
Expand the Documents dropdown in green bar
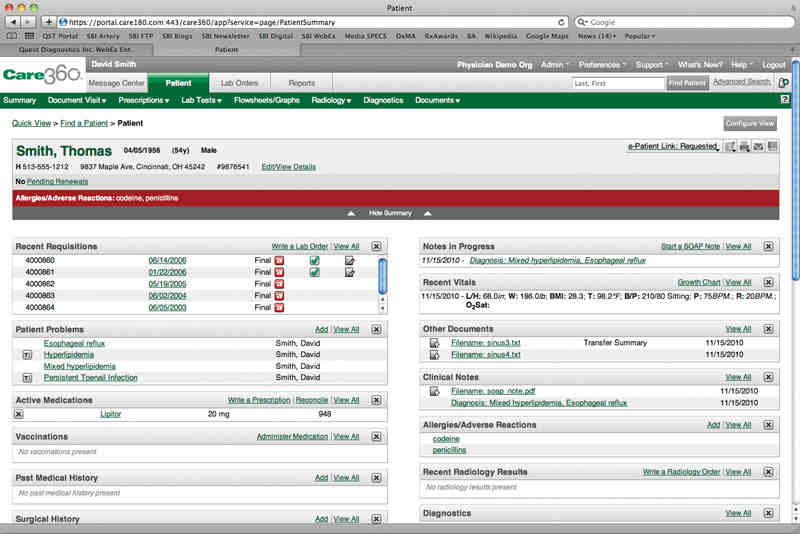[437, 100]
